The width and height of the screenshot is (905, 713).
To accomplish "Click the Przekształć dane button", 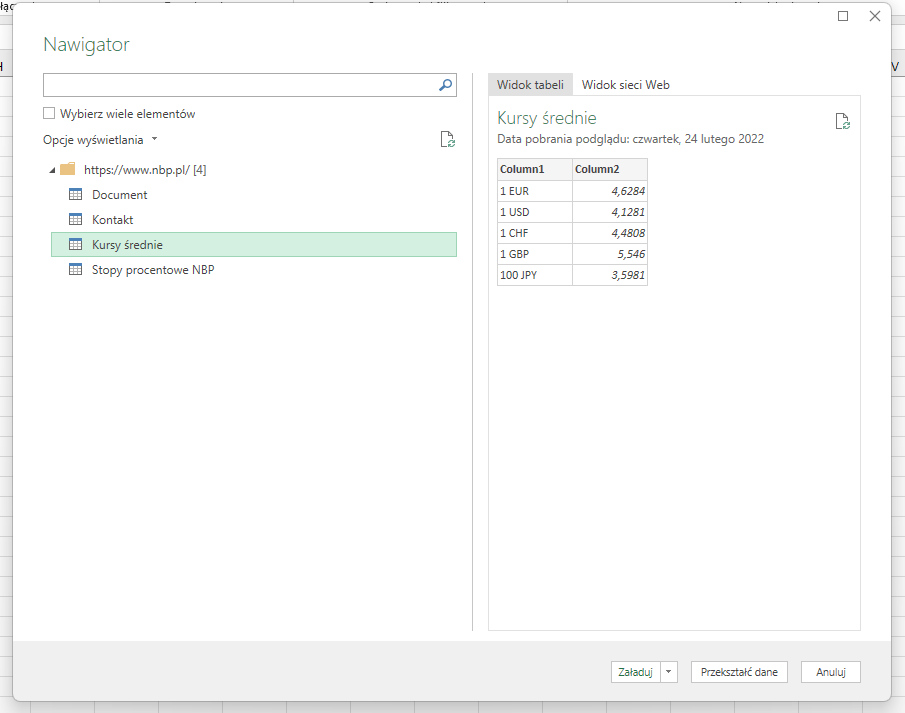I will (739, 671).
